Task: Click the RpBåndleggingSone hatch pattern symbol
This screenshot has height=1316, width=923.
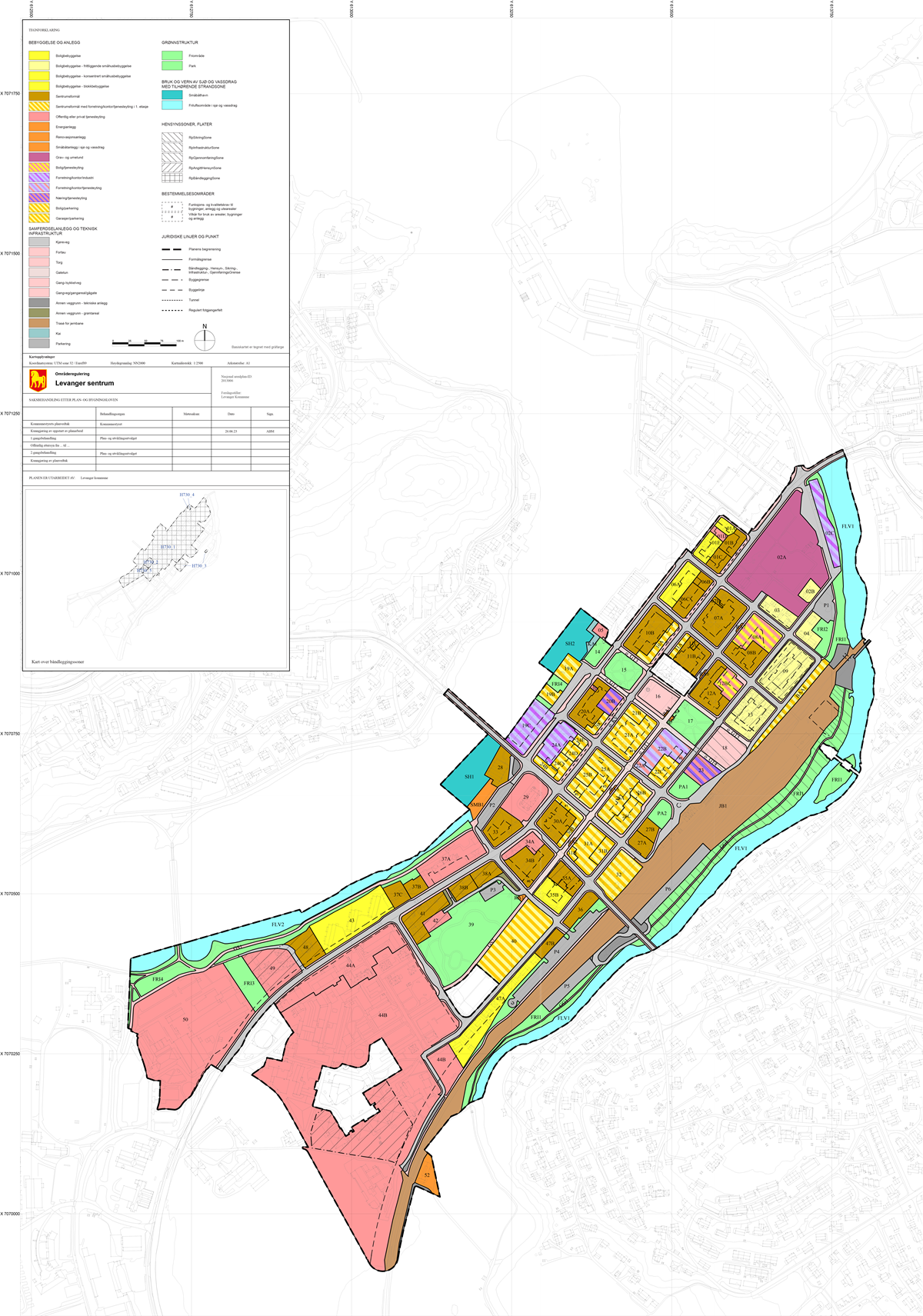Action: pos(172,178)
